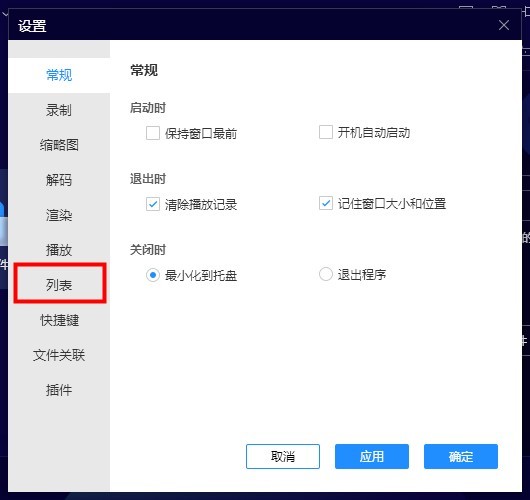The width and height of the screenshot is (530, 500).
Task: Click the 应用 button
Action: tap(372, 456)
